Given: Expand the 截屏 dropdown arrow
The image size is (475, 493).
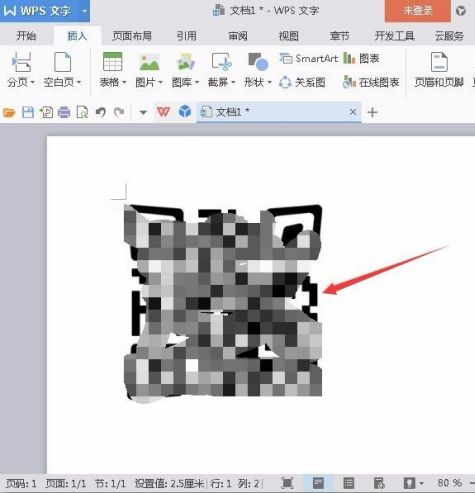Looking at the screenshot, I should tap(233, 82).
